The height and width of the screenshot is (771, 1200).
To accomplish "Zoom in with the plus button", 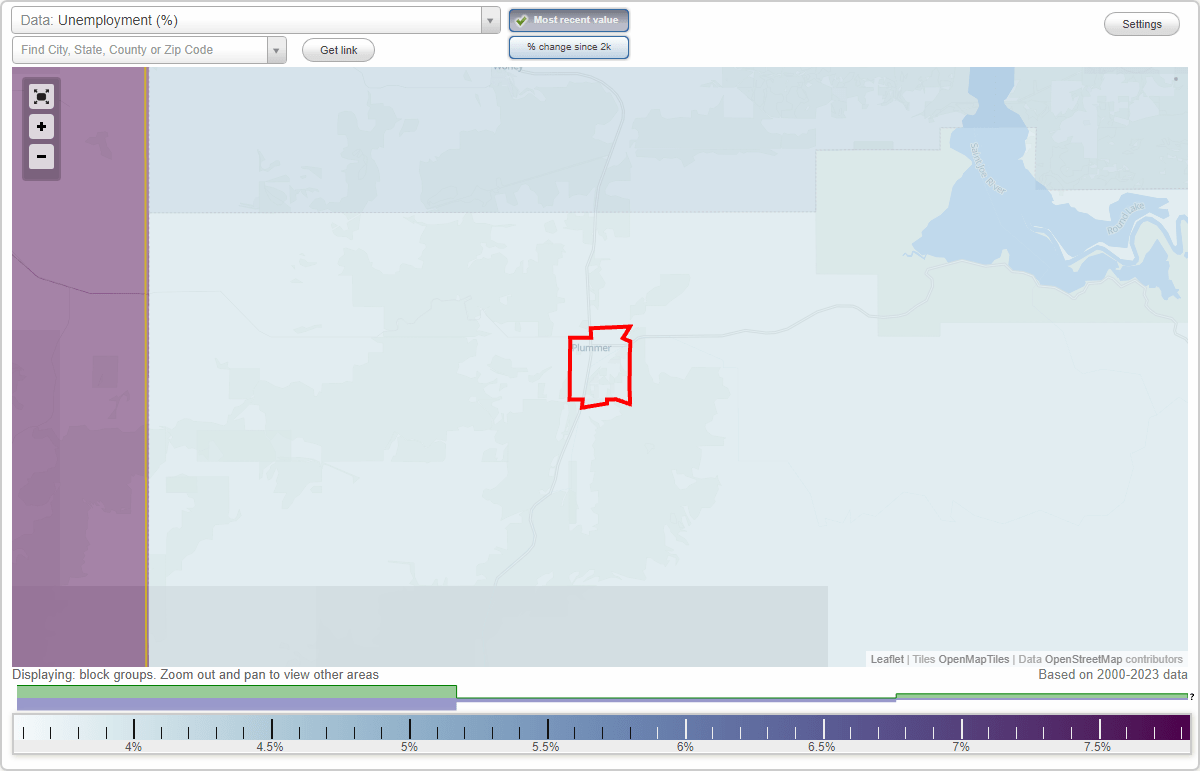I will 41,127.
